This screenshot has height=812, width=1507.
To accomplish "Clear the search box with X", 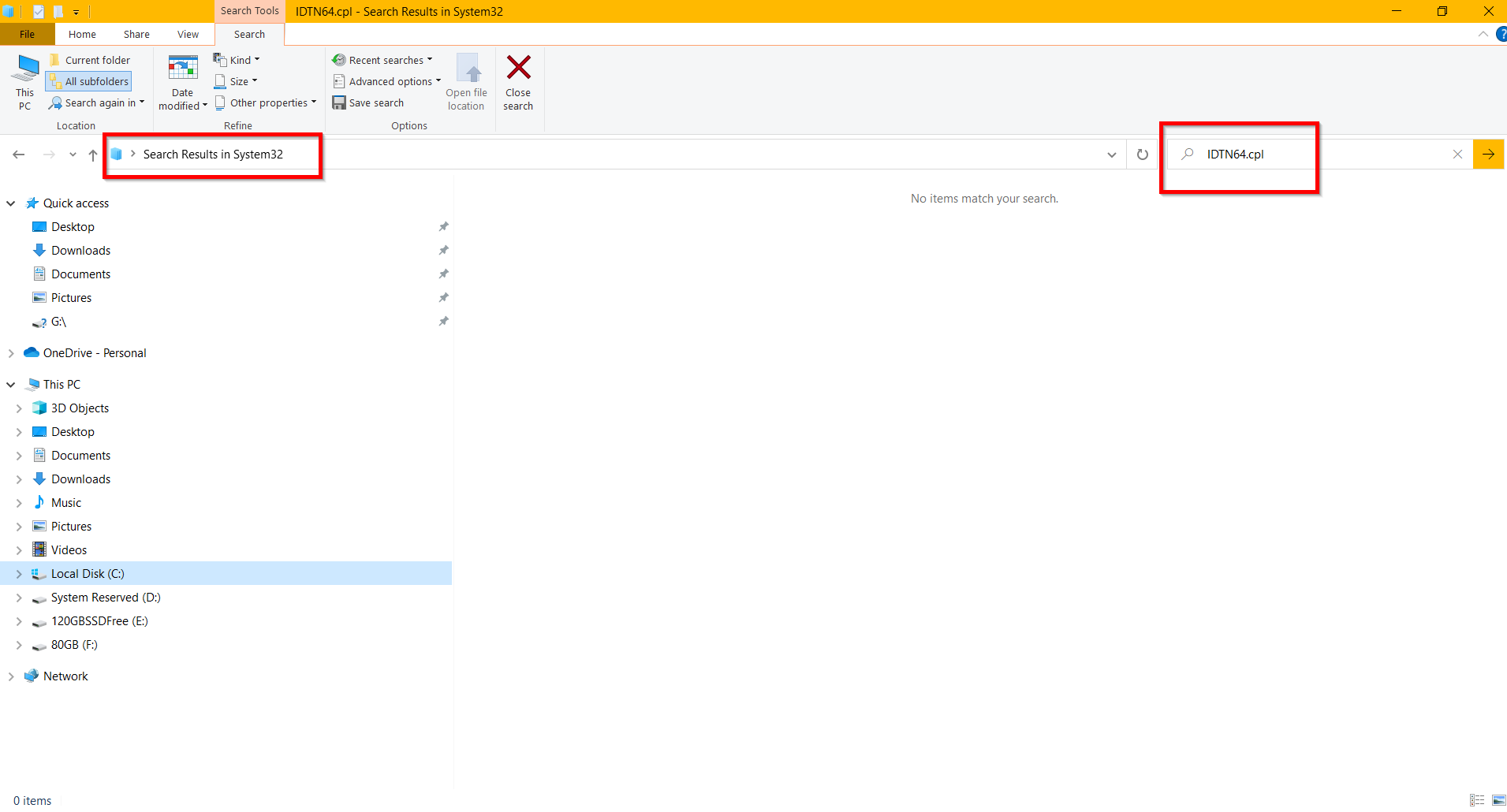I will [1457, 155].
